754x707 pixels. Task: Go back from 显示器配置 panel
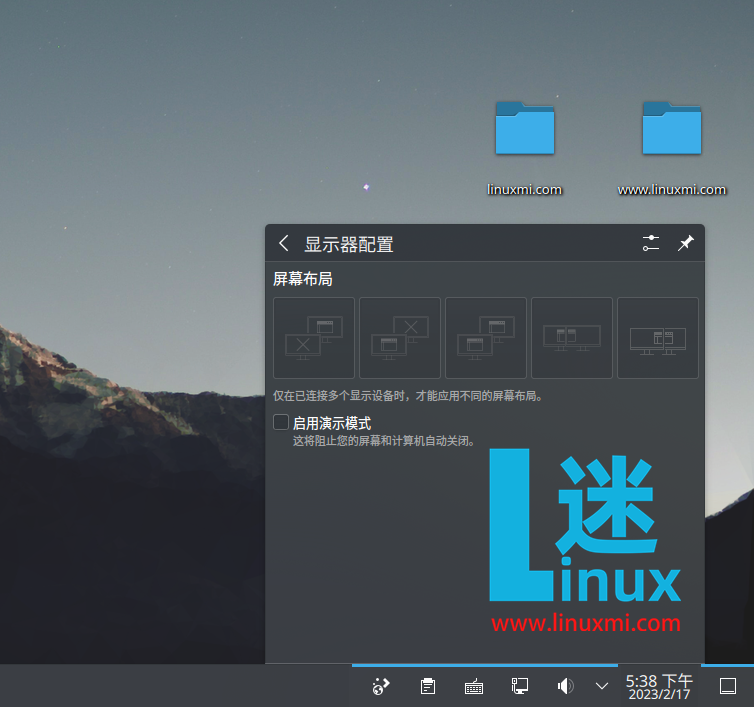(x=284, y=243)
